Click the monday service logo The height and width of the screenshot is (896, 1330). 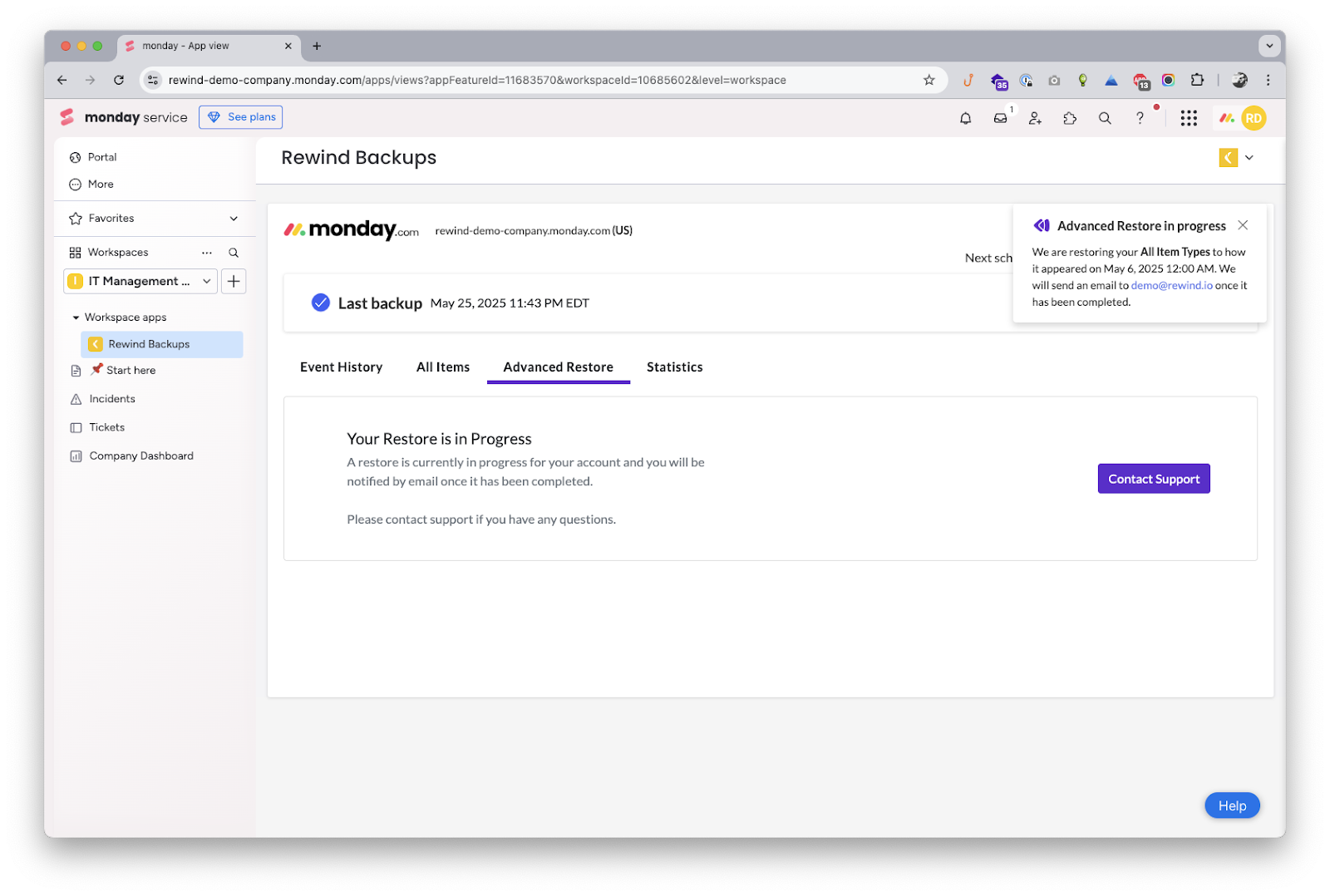point(124,117)
